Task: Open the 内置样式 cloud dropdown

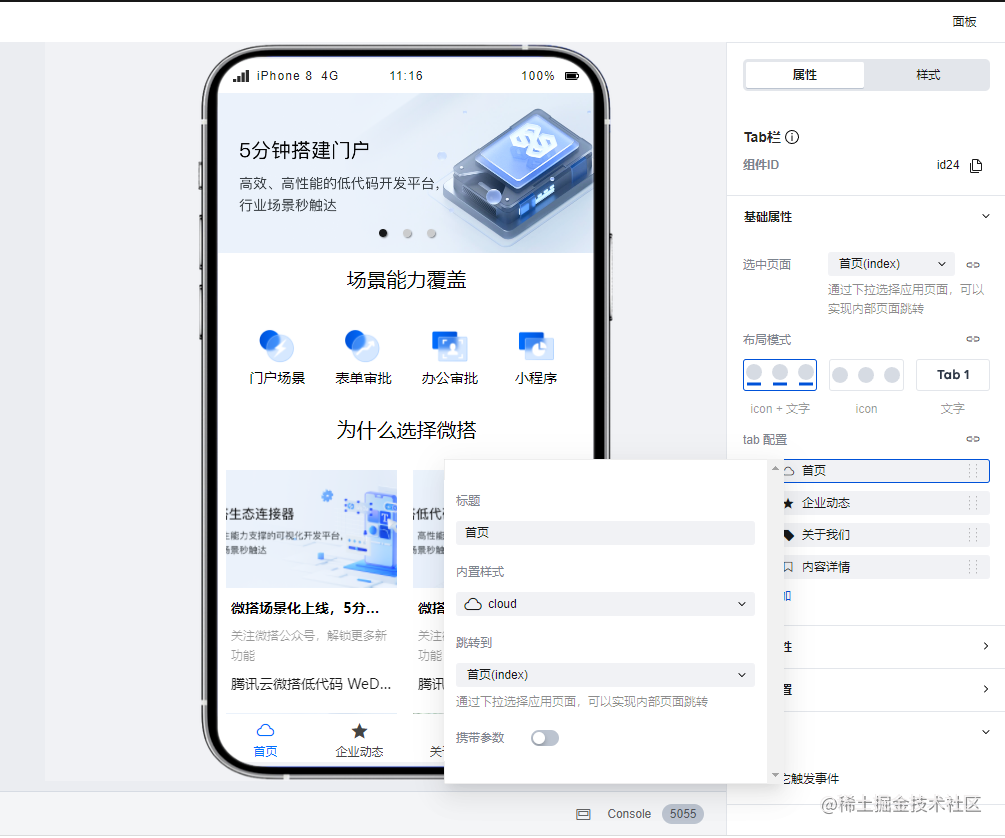Action: 605,604
